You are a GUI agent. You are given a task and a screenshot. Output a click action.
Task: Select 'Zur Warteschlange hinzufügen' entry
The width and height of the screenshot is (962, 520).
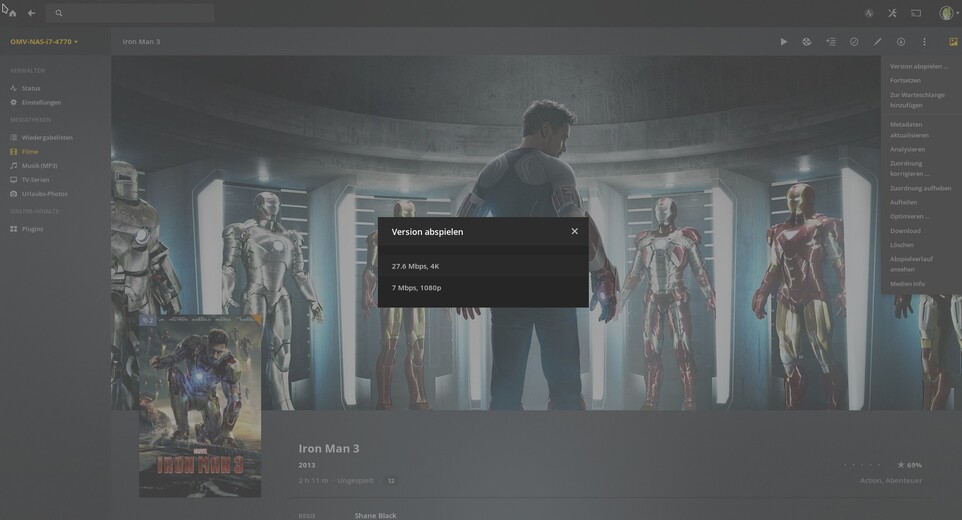[x=917, y=100]
